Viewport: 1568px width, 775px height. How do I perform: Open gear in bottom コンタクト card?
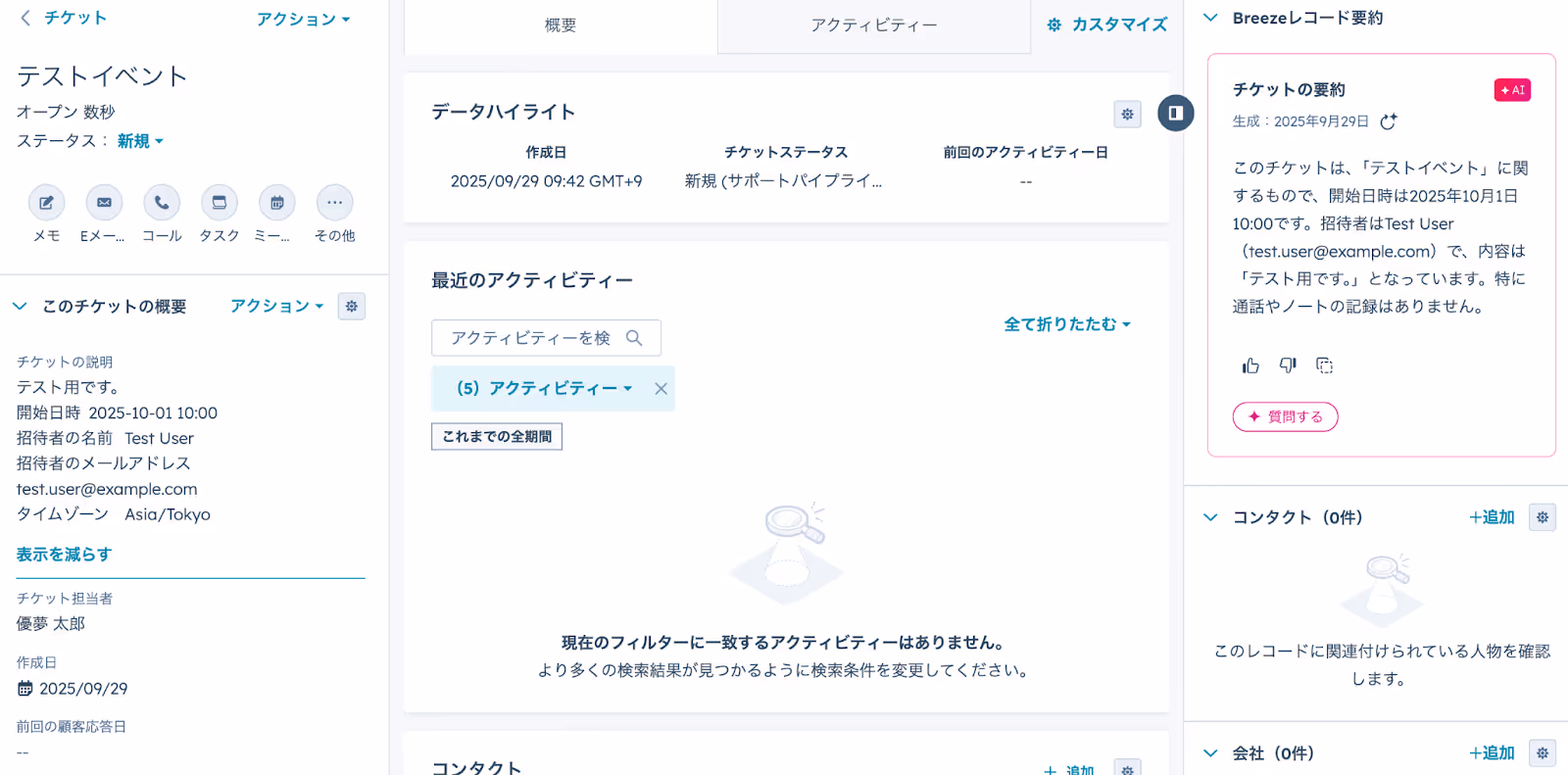(x=1128, y=768)
